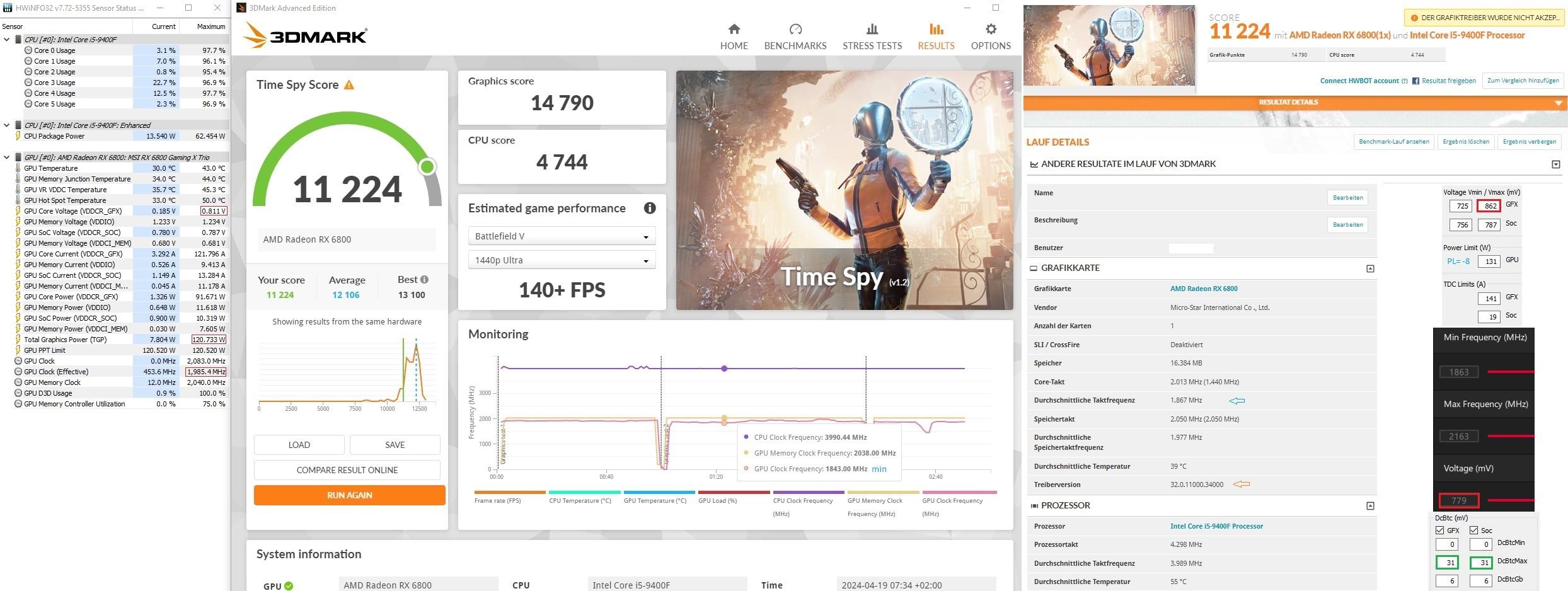Adjust the Voltage (mV) slider
1568x591 pixels.
click(1510, 500)
